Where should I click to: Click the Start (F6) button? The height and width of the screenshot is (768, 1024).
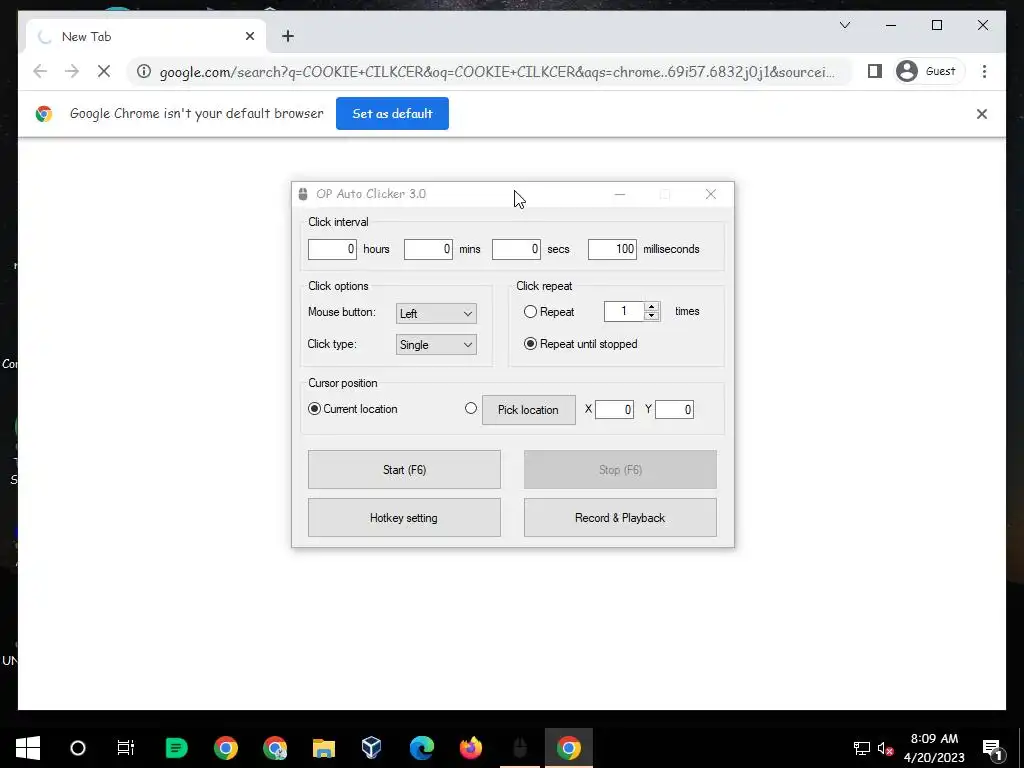click(404, 470)
